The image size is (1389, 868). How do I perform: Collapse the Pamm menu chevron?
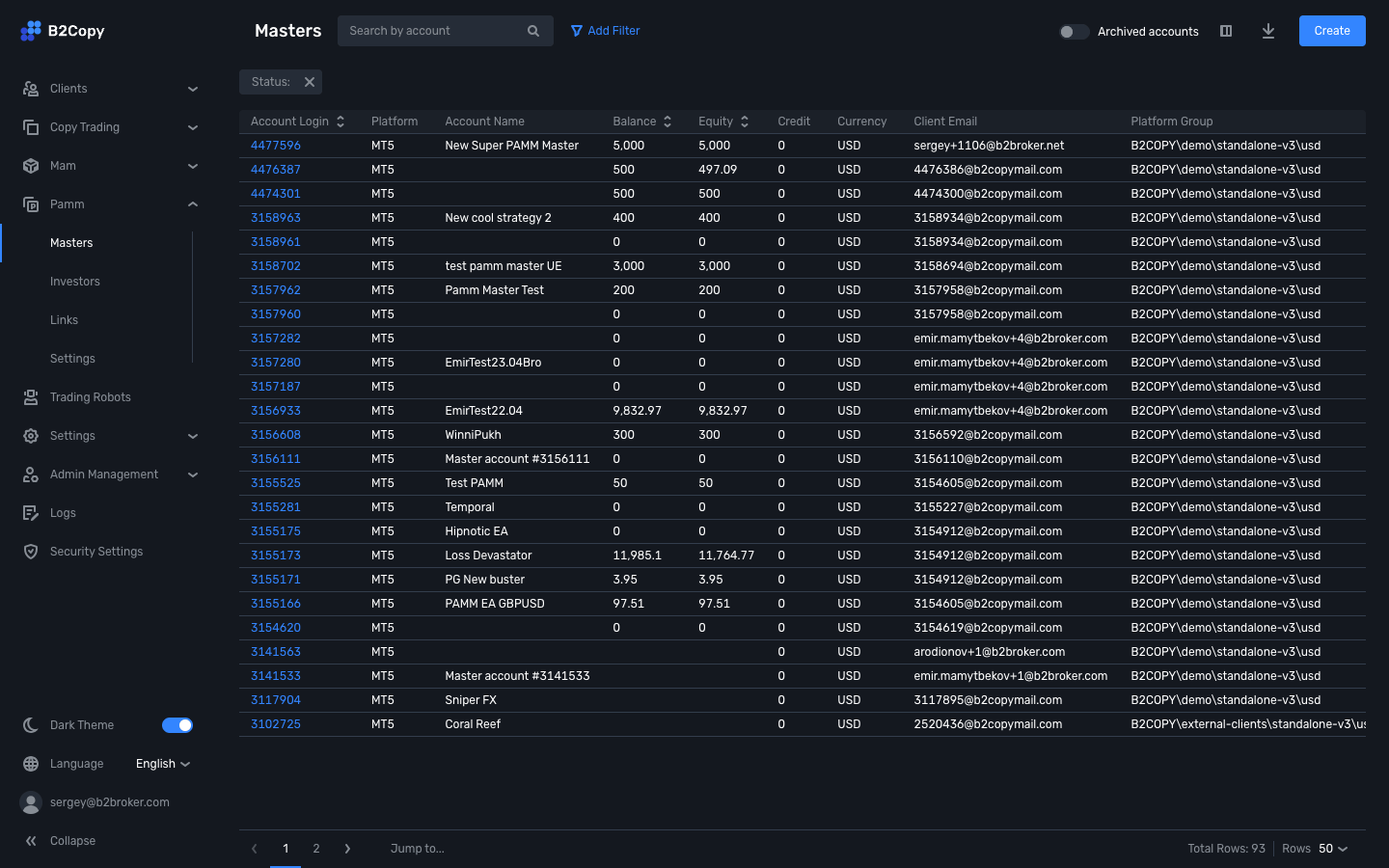pos(193,204)
